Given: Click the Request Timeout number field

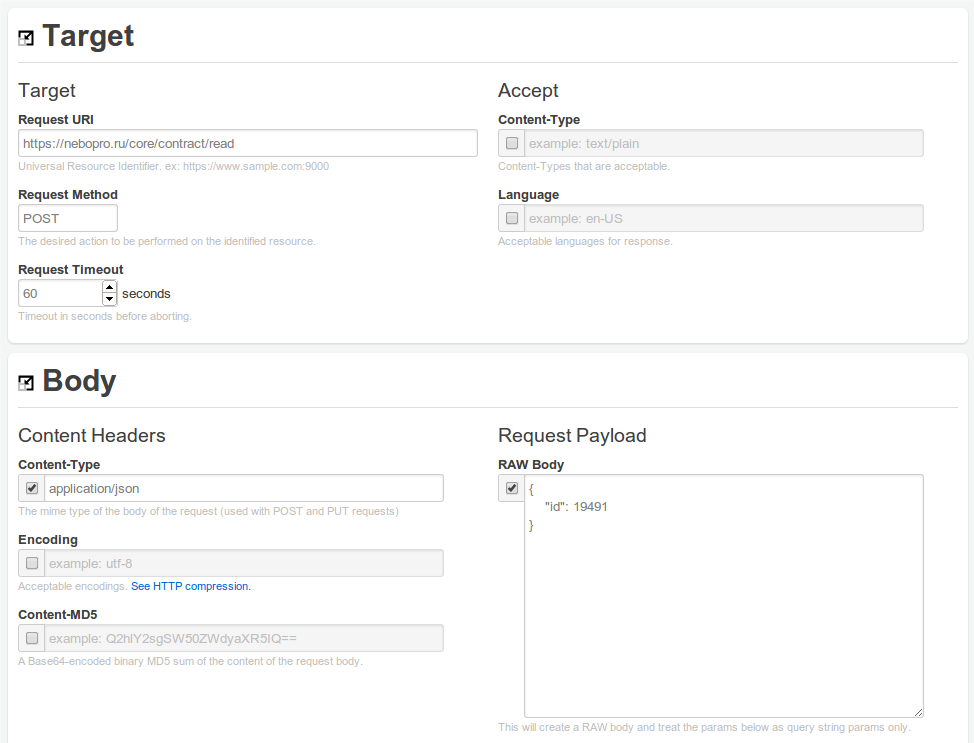Looking at the screenshot, I should coord(60,293).
